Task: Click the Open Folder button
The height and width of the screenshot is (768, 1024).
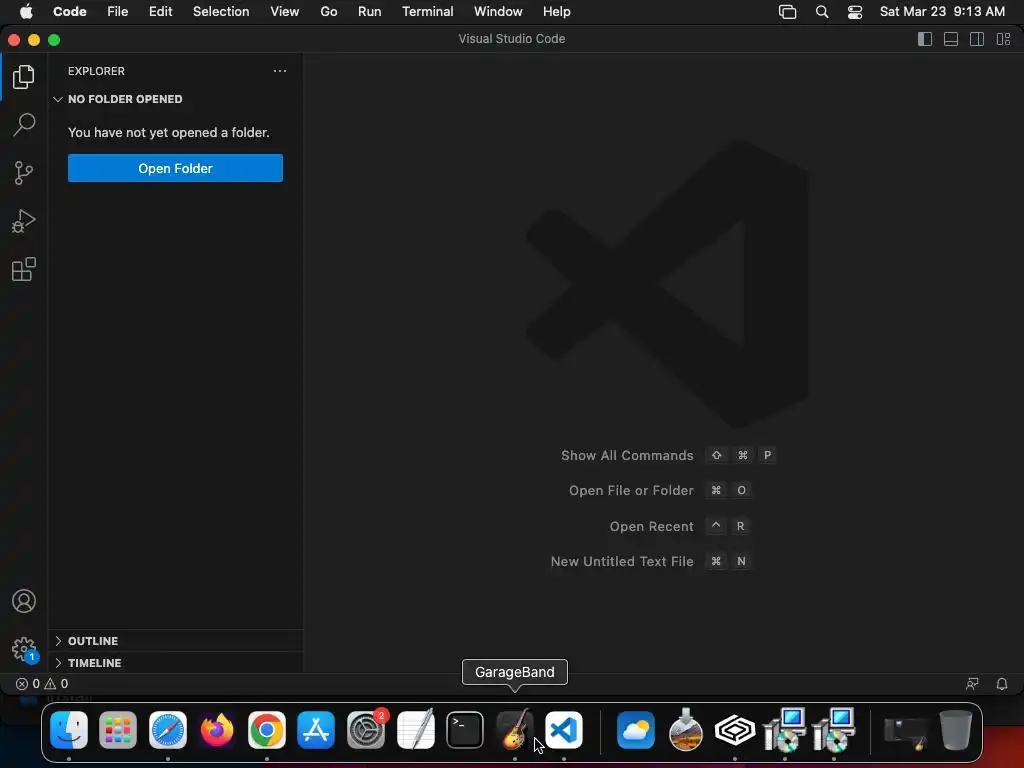Action: (x=175, y=168)
